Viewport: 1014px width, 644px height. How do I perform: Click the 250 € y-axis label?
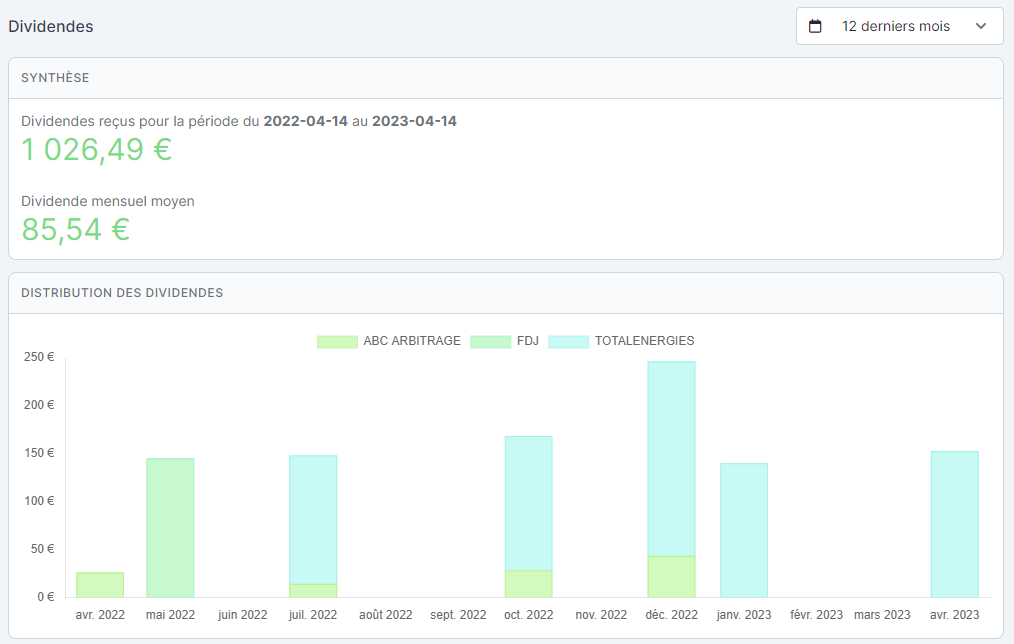pyautogui.click(x=39, y=357)
